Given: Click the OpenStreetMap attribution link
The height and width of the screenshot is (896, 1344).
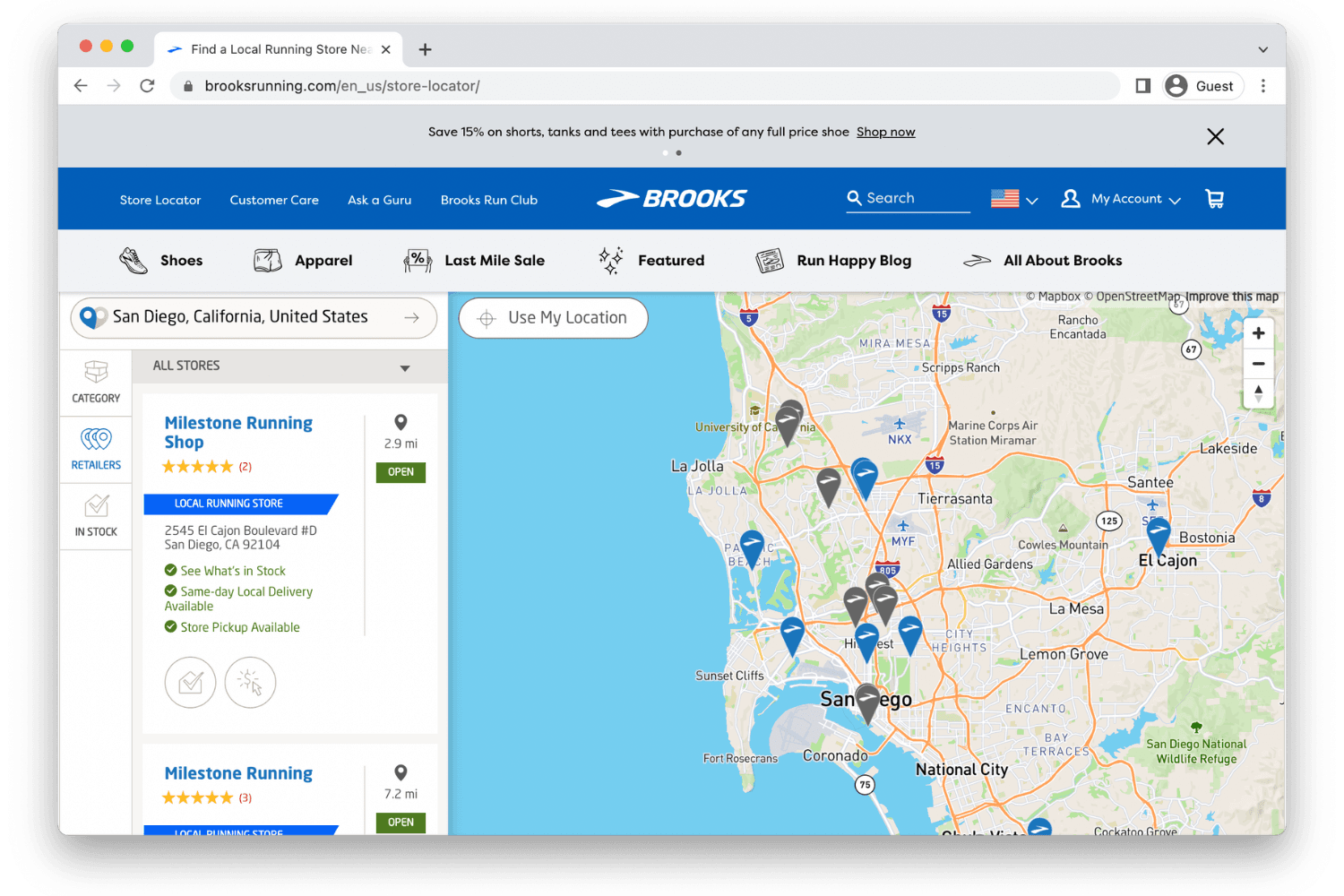Looking at the screenshot, I should coord(1133,297).
